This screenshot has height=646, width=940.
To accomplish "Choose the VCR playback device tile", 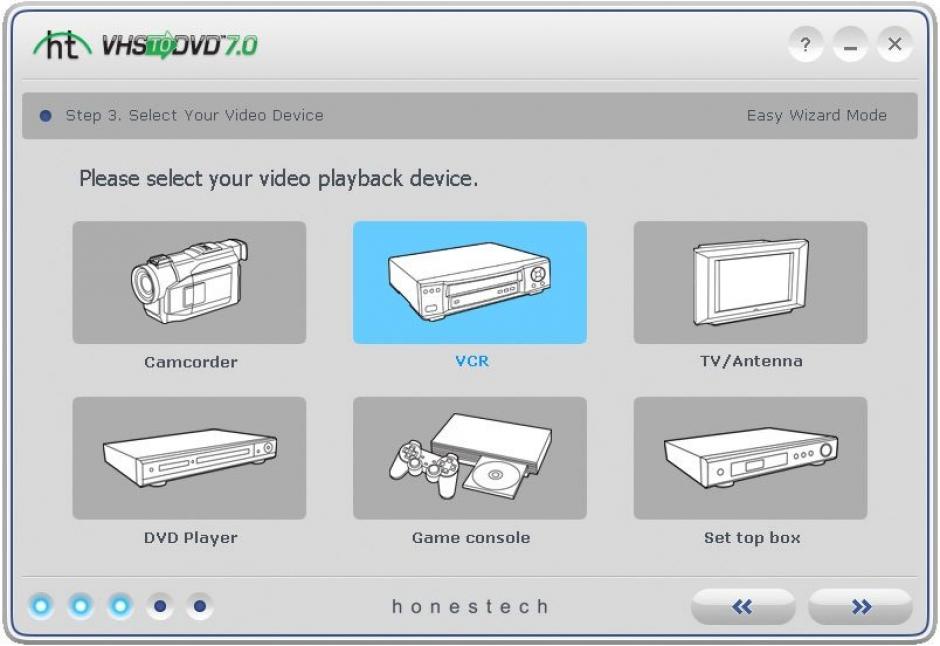I will (x=470, y=282).
